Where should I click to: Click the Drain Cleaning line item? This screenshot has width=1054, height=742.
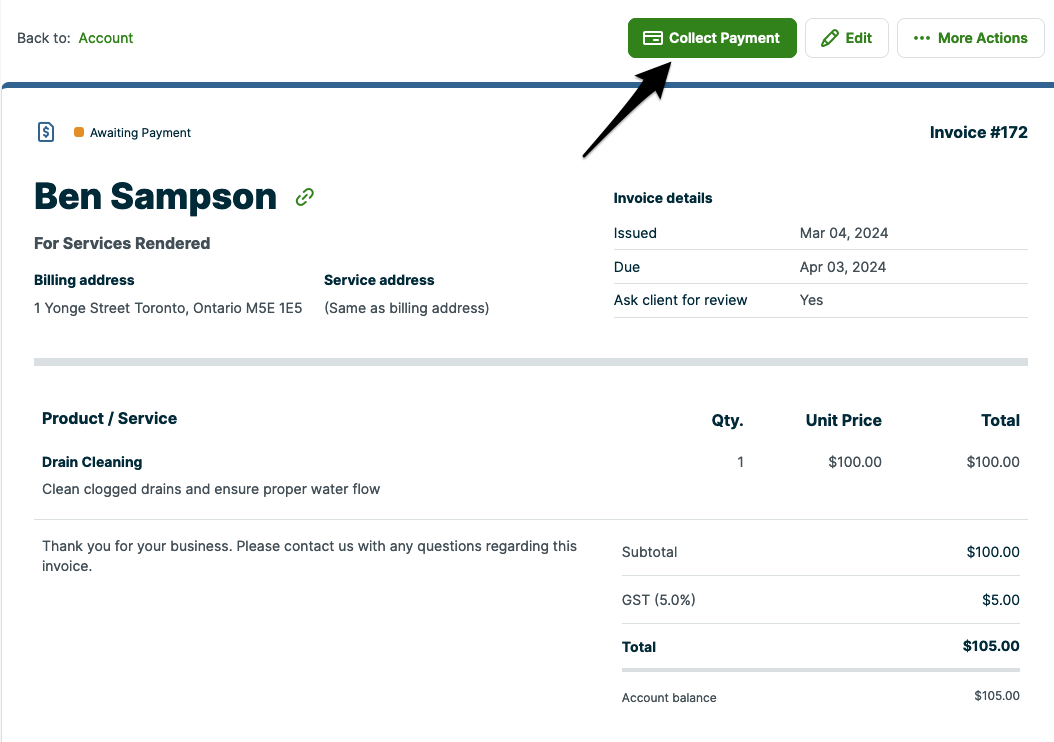tap(92, 462)
